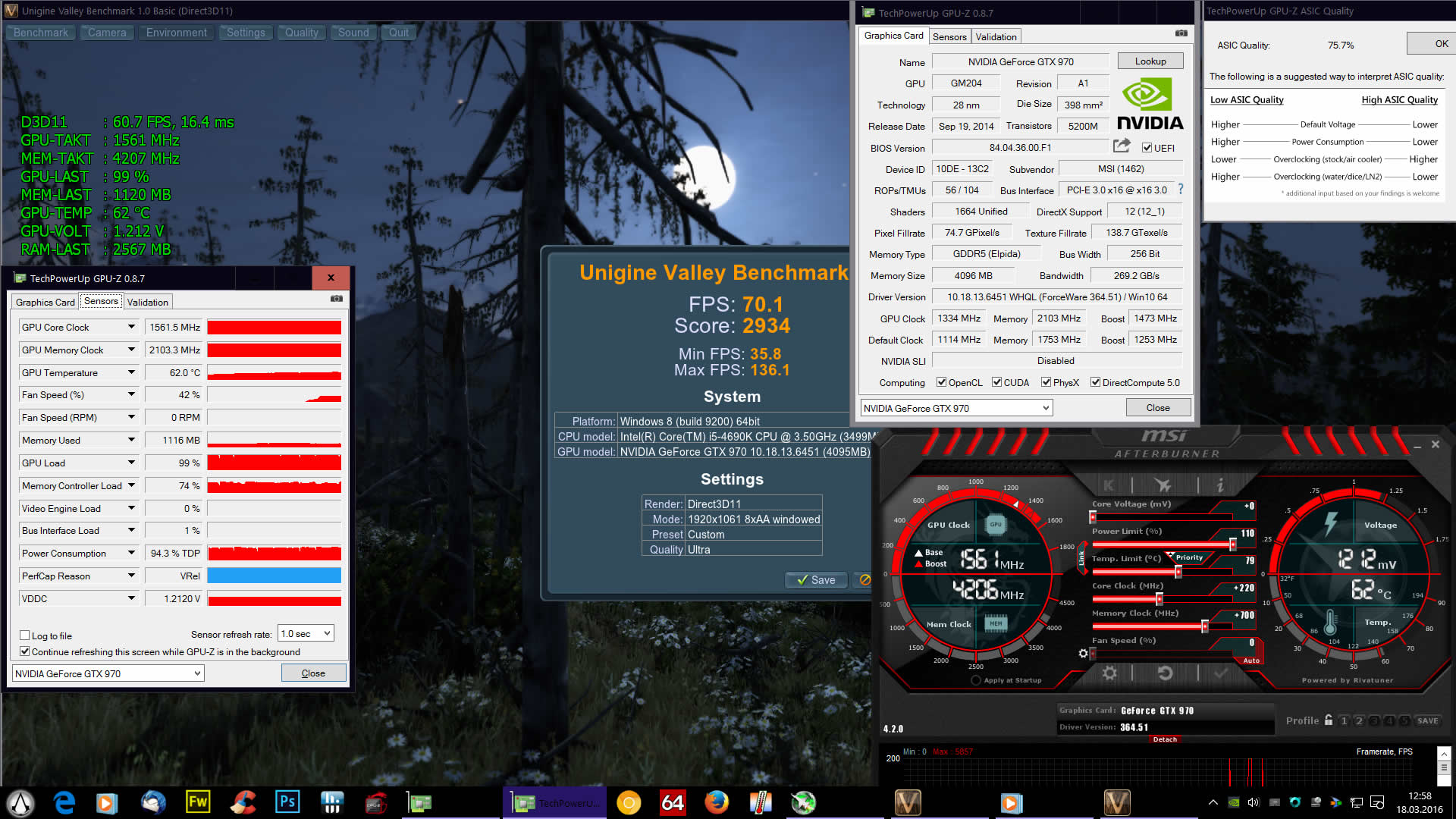The image size is (1456, 819).
Task: Enable the Log to file checkbox
Action: [25, 635]
